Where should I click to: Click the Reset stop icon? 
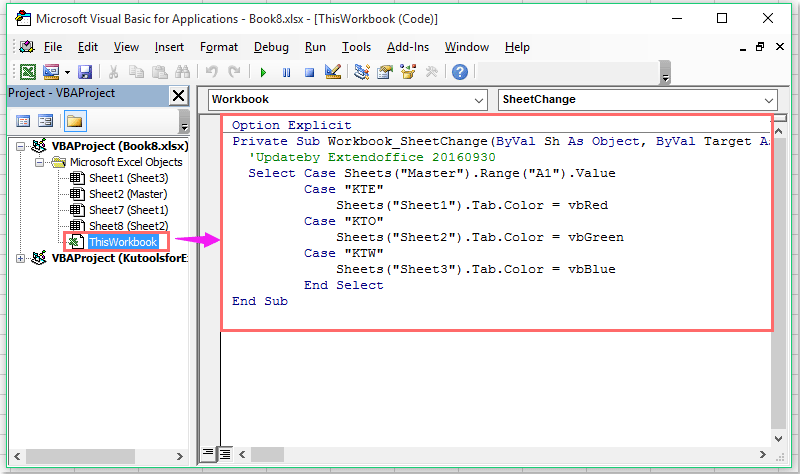point(309,72)
